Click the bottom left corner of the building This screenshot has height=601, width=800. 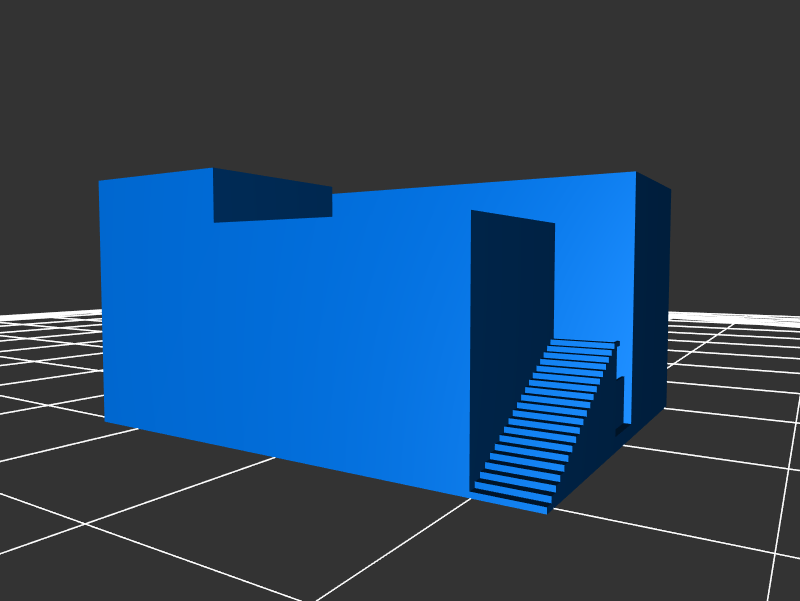point(105,420)
